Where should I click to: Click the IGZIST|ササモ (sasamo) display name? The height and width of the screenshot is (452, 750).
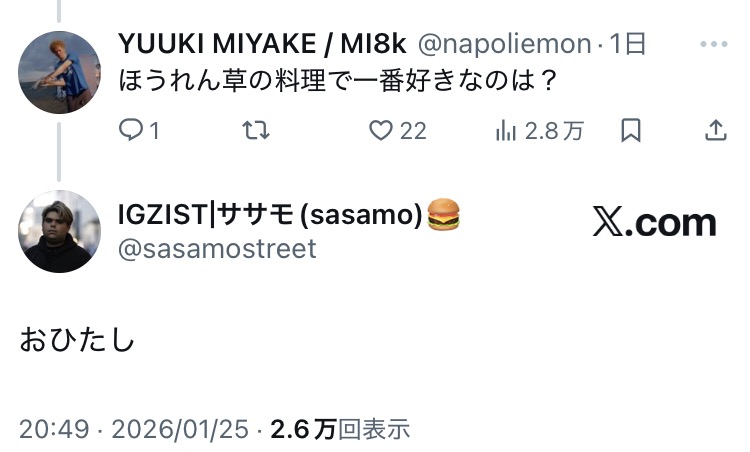tap(269, 214)
